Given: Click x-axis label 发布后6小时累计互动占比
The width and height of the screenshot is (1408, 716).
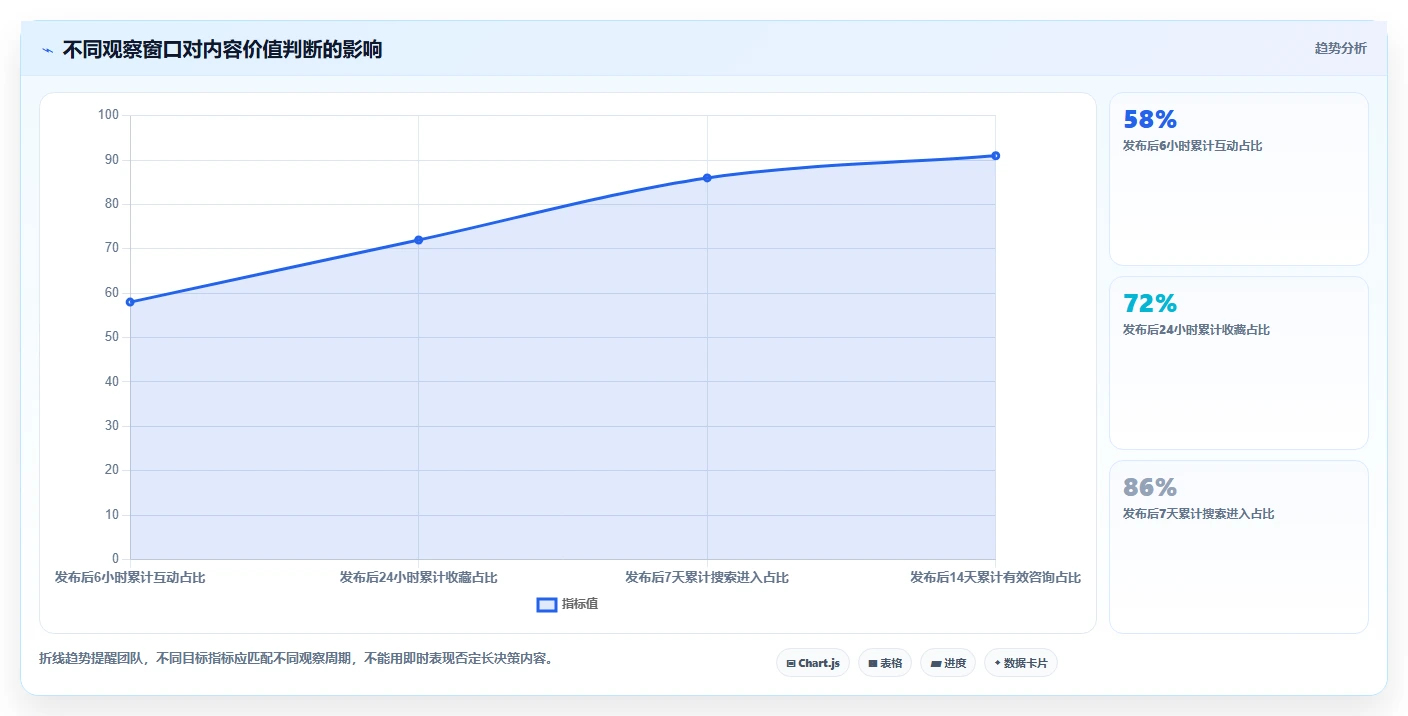Looking at the screenshot, I should pyautogui.click(x=130, y=577).
